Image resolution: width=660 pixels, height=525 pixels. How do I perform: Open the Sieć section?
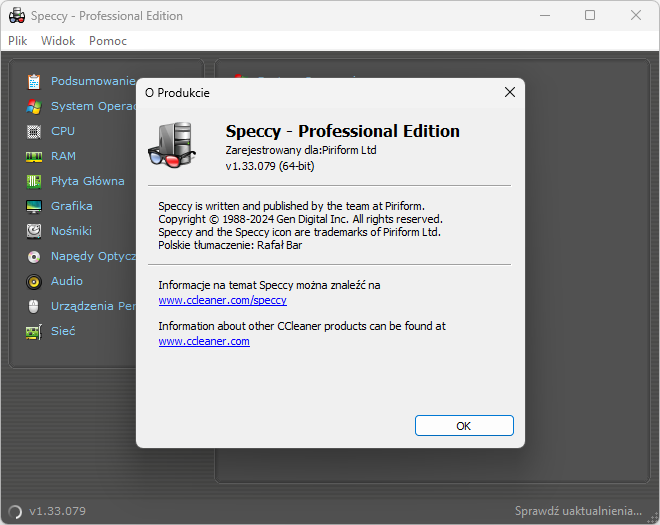pyautogui.click(x=63, y=331)
